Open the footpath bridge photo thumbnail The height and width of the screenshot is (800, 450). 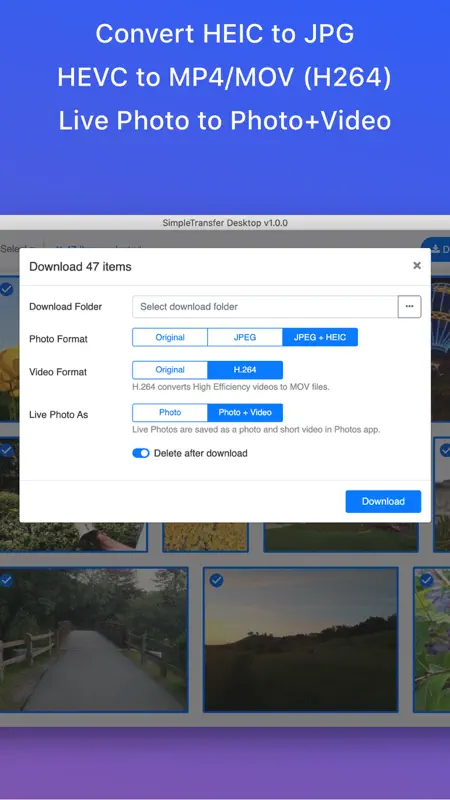(x=94, y=639)
